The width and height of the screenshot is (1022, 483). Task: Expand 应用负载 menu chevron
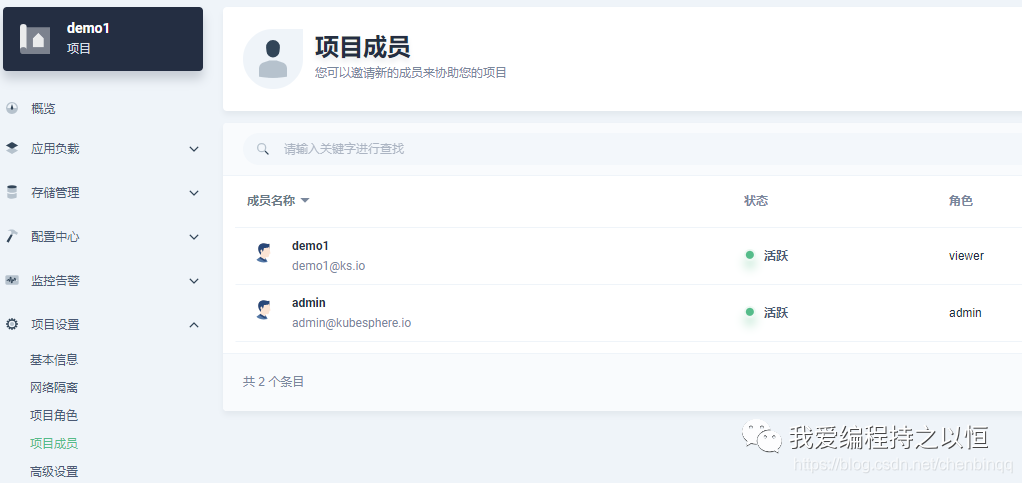point(194,149)
